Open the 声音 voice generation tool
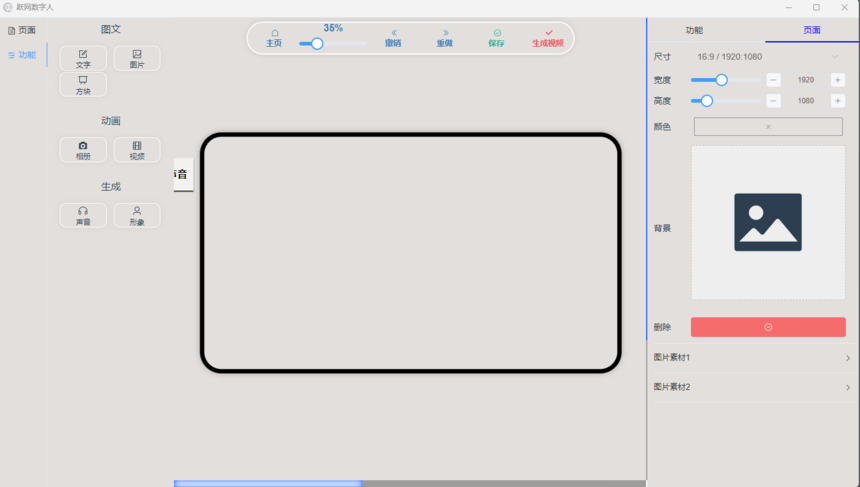This screenshot has height=487, width=860. coord(83,215)
